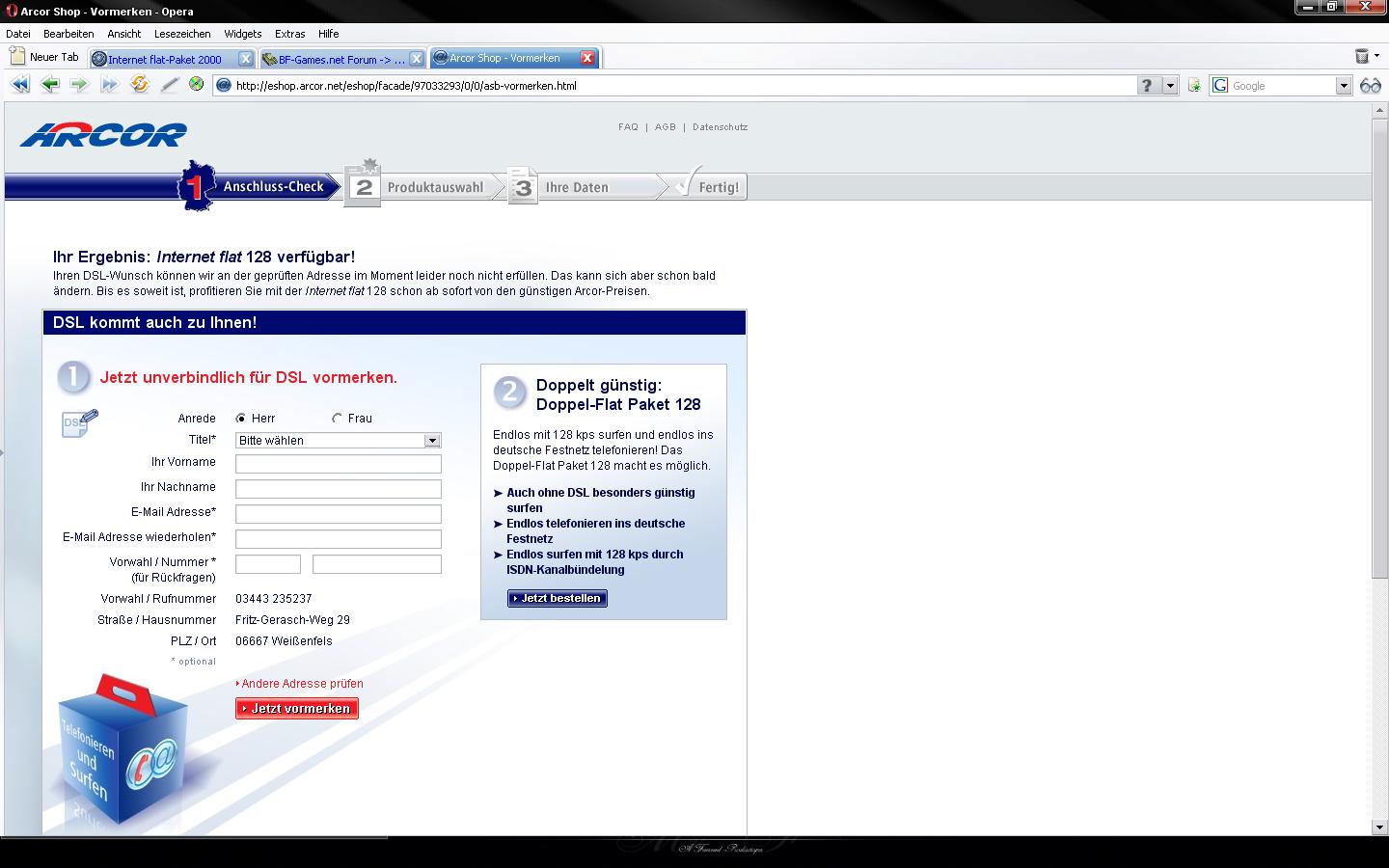Click the large number 1 circle icon
Viewport: 1389px width, 868px height.
[74, 377]
